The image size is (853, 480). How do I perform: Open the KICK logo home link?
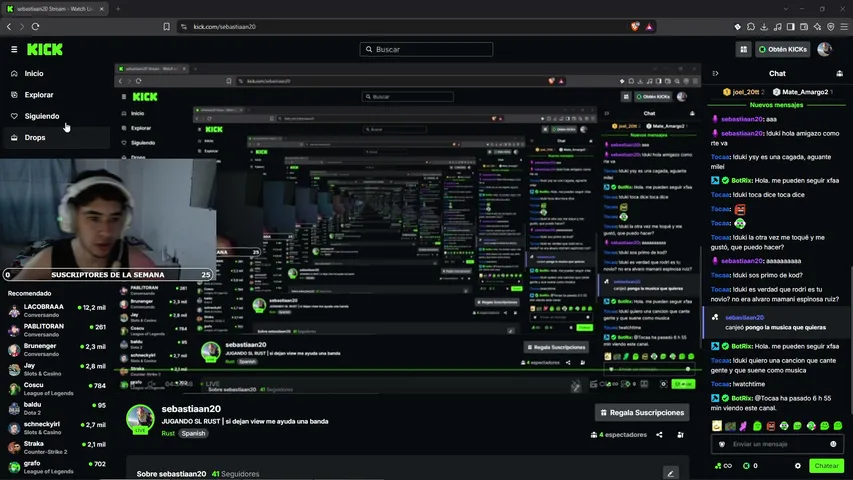click(x=45, y=50)
